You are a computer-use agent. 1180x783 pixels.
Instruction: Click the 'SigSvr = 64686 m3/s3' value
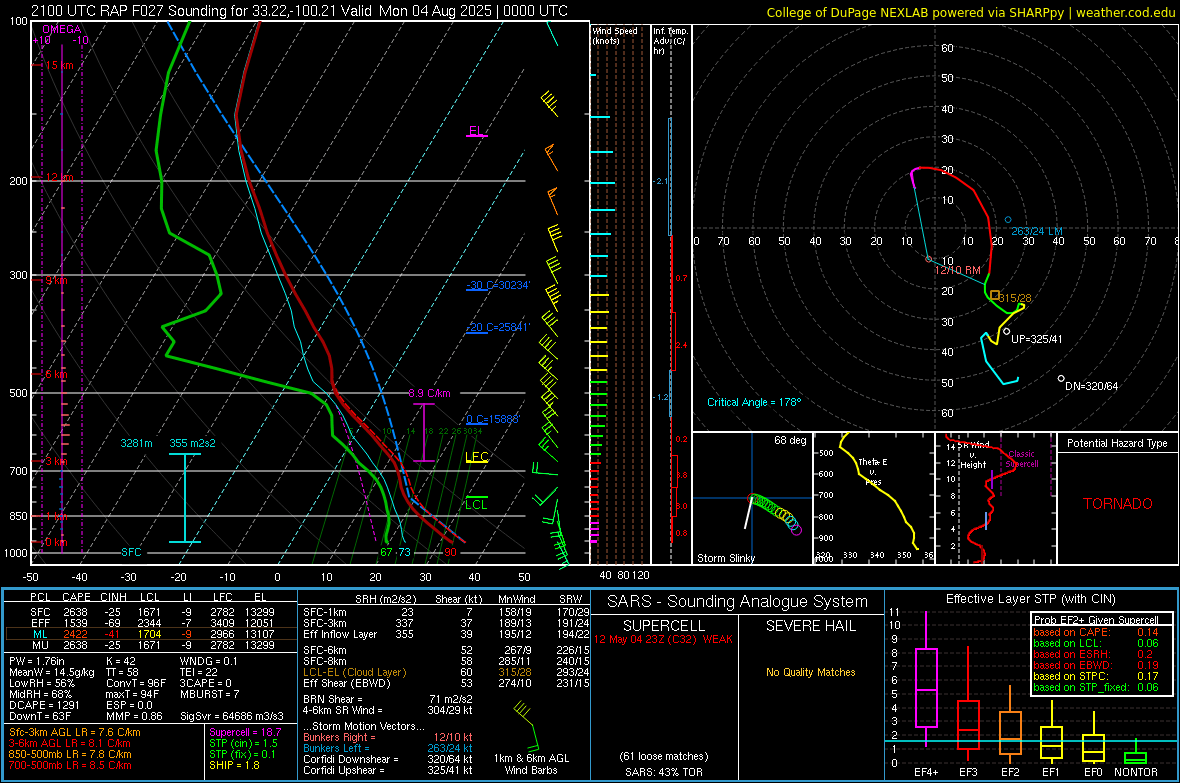(x=232, y=716)
